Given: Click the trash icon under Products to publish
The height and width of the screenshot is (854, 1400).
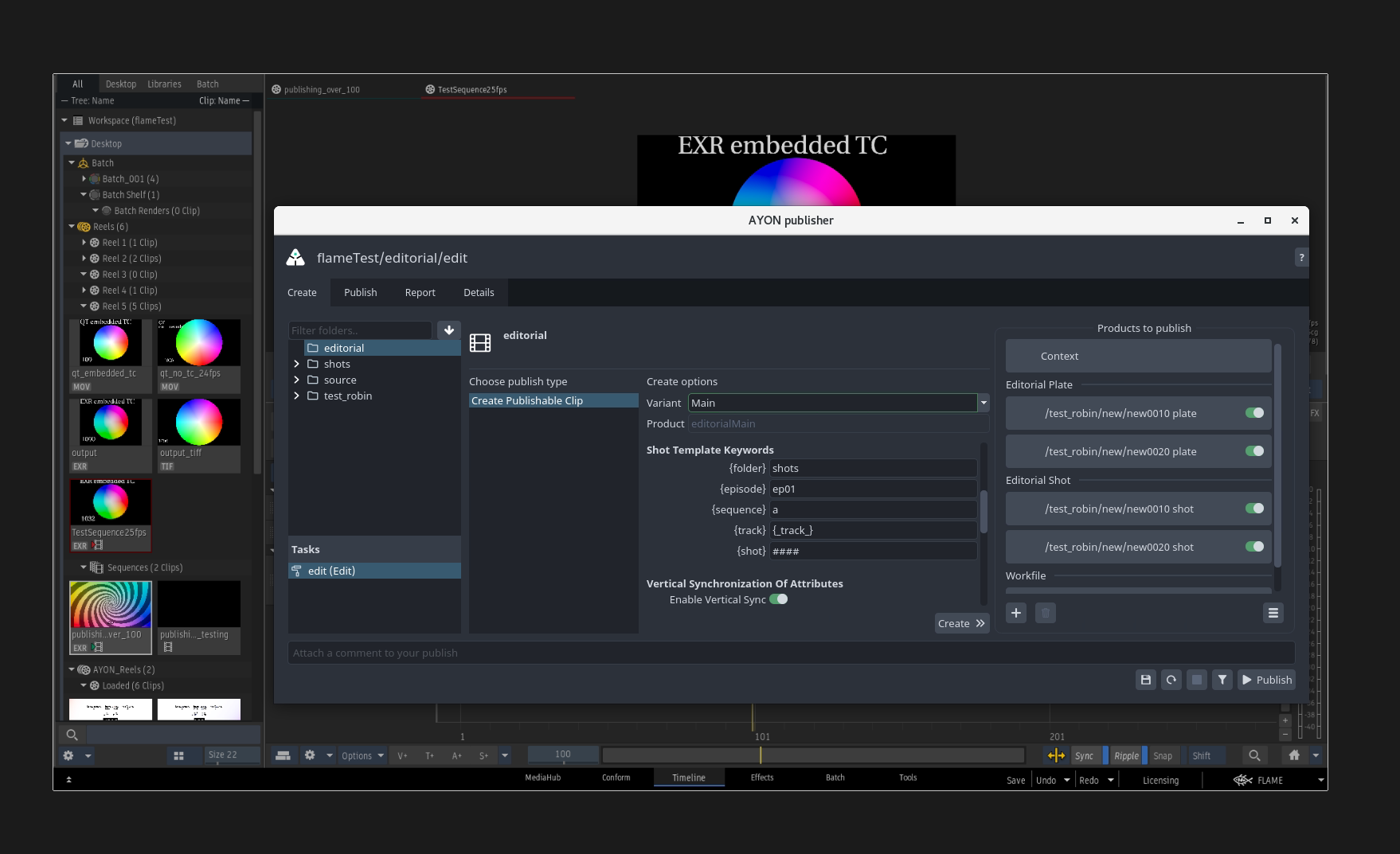Looking at the screenshot, I should tap(1046, 613).
